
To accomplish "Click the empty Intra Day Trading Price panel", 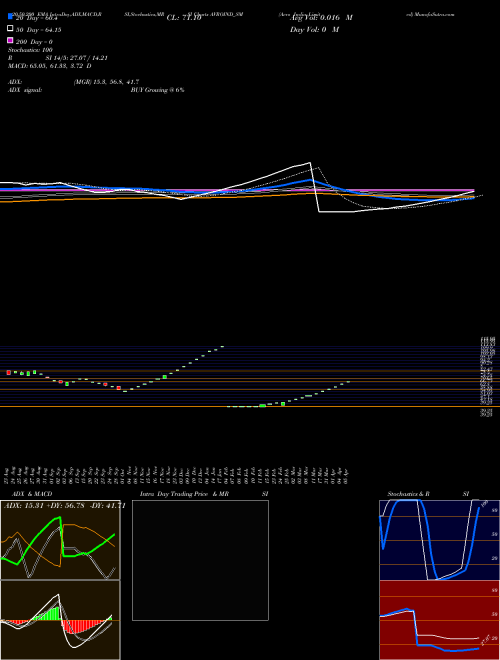I will [x=200, y=560].
